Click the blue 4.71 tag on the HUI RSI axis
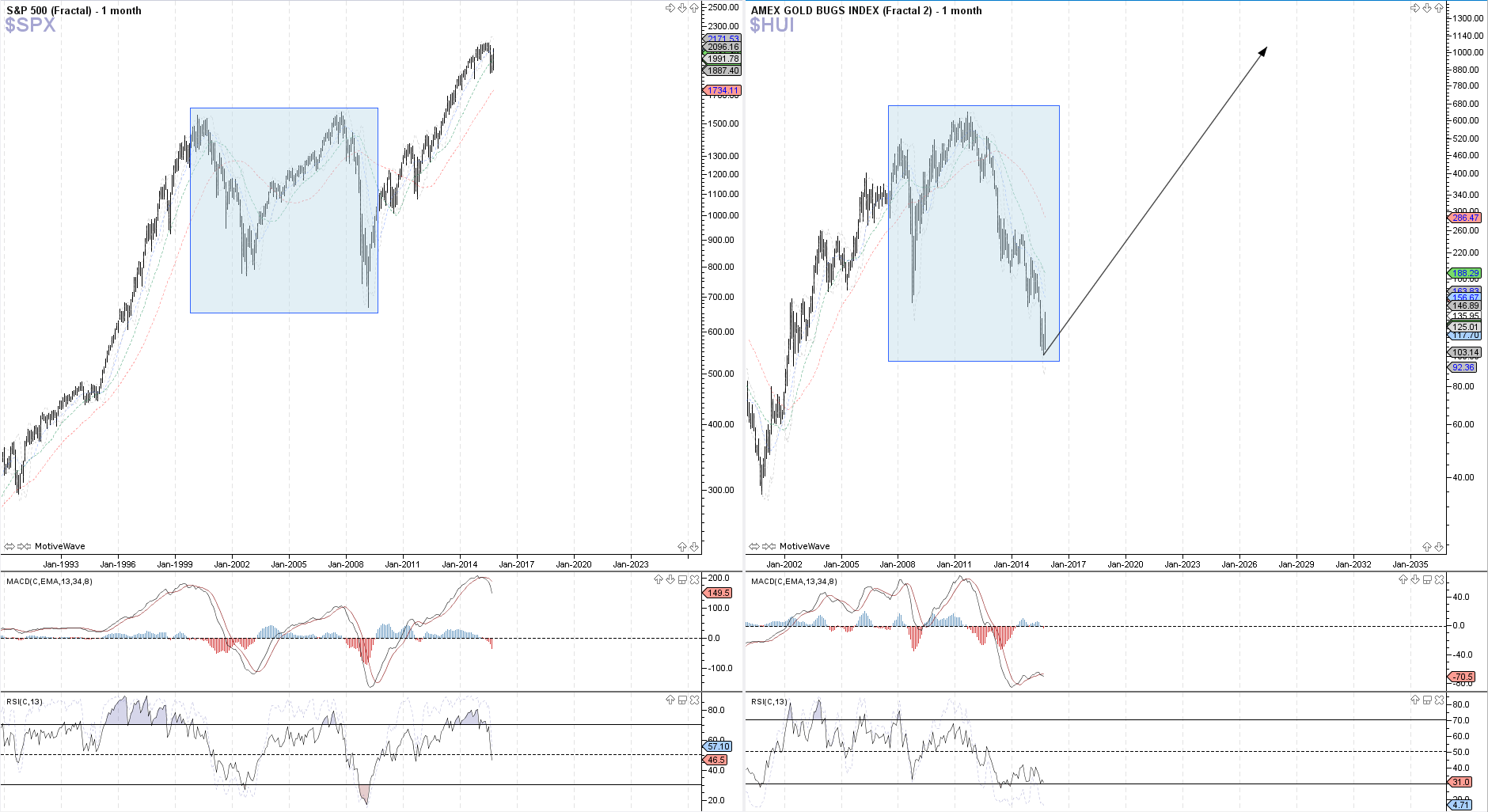This screenshot has width=1488, height=812. [1460, 805]
